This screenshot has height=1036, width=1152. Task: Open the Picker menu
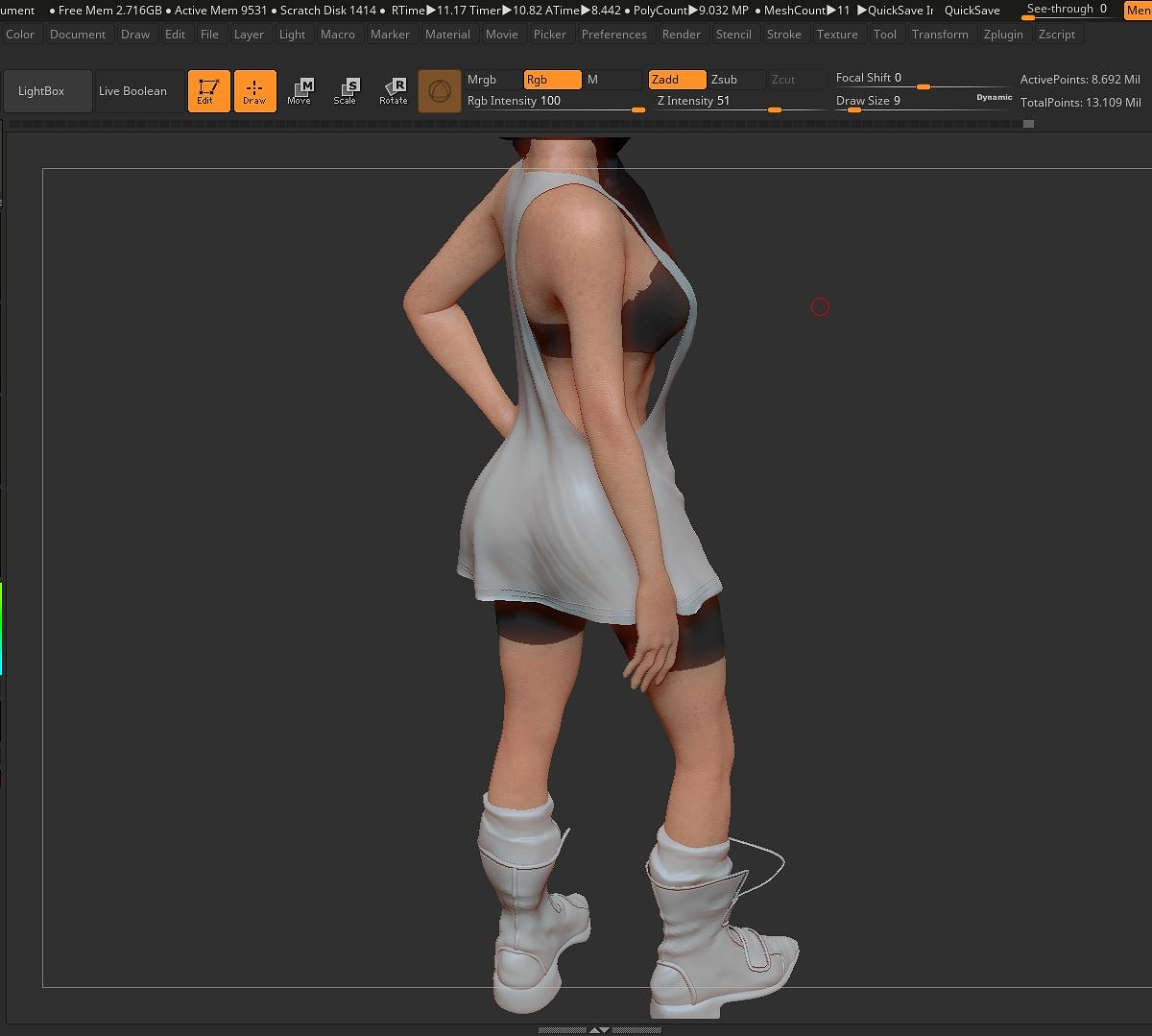[x=550, y=34]
